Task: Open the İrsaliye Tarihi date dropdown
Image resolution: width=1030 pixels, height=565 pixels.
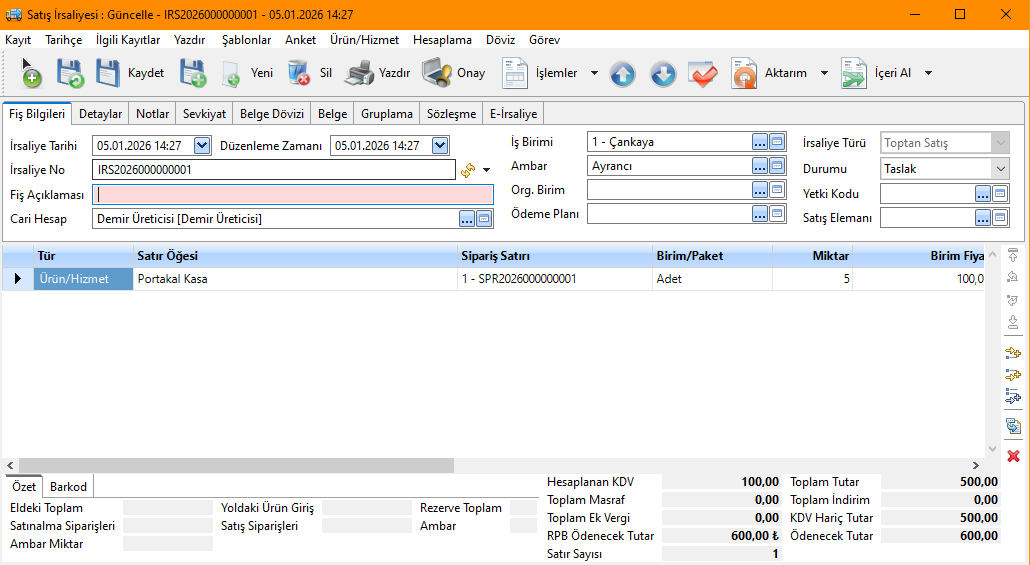Action: pos(202,146)
